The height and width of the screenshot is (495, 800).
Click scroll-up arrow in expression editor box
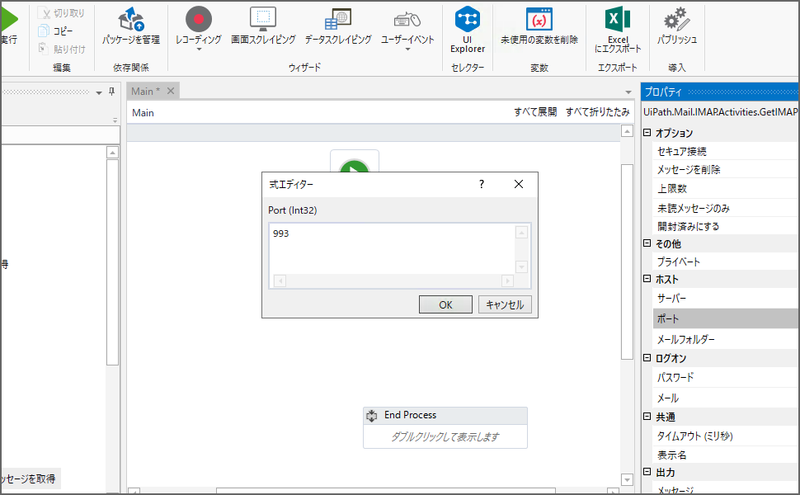521,233
